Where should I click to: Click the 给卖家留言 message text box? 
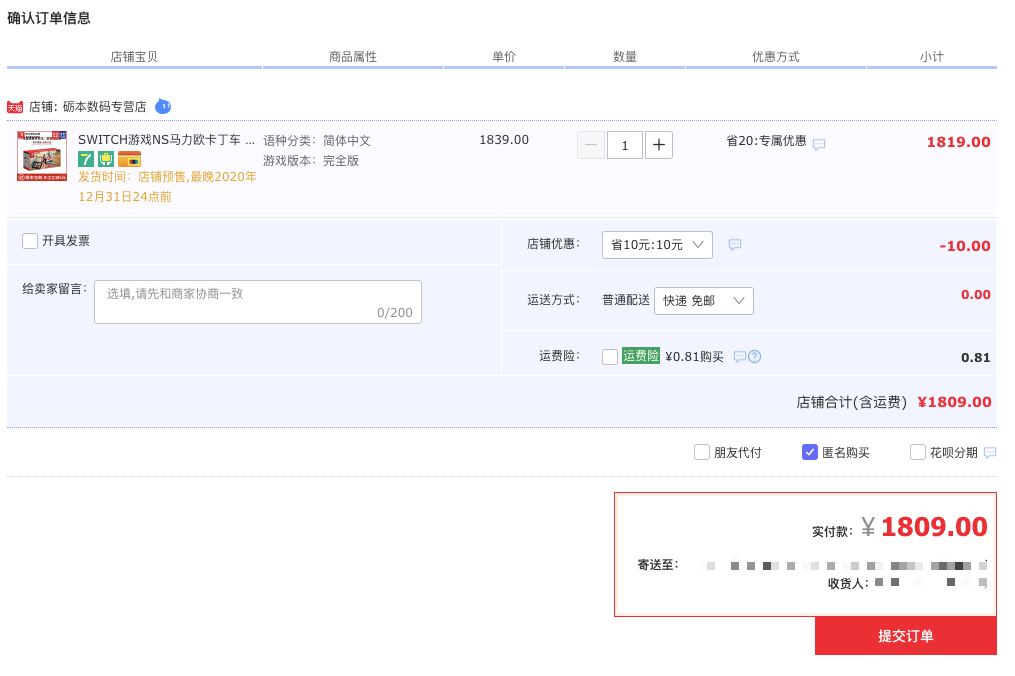coord(258,302)
